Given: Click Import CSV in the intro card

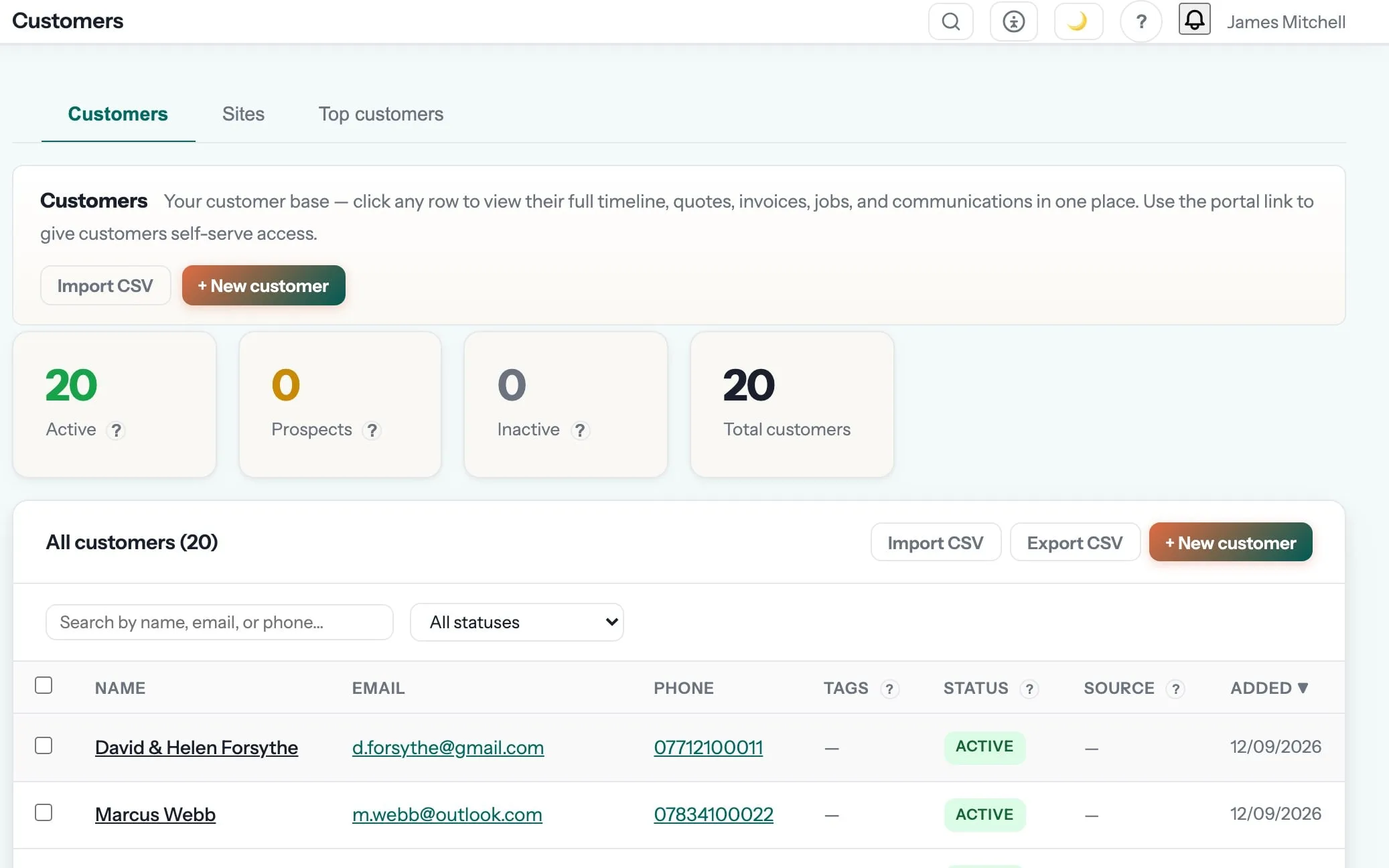Looking at the screenshot, I should pyautogui.click(x=105, y=285).
